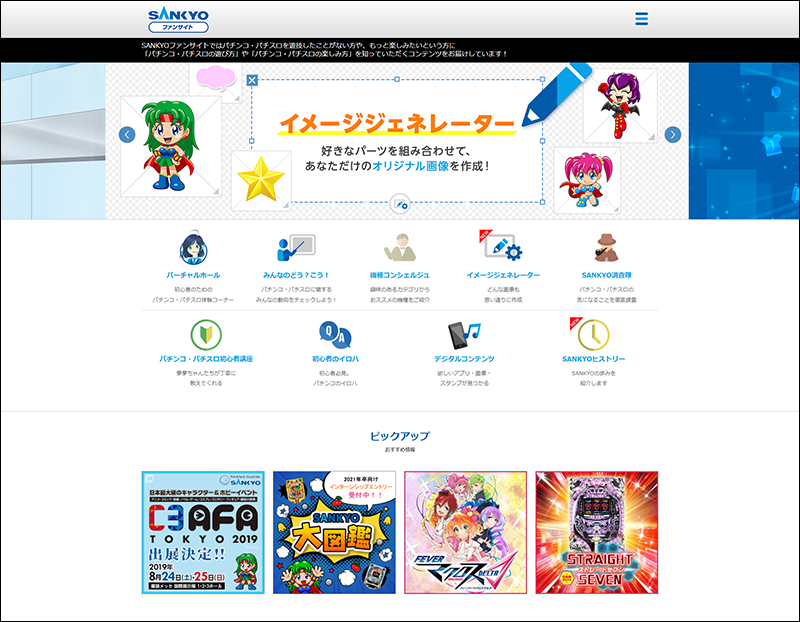Advance to the next carousel slide
This screenshot has width=800, height=622.
(x=673, y=135)
